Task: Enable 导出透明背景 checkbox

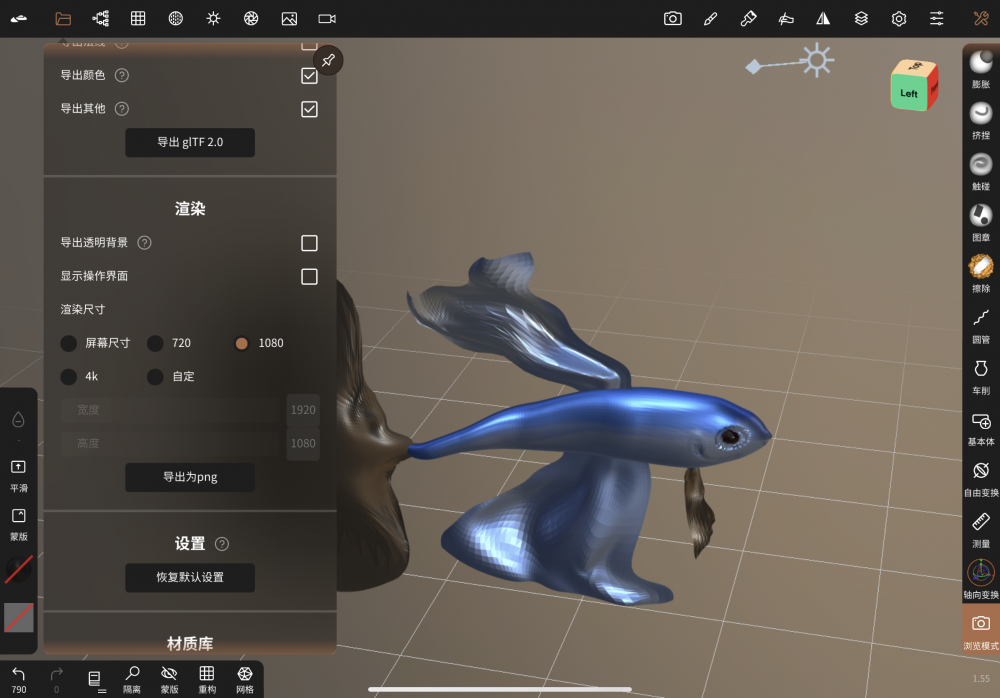Action: point(310,243)
